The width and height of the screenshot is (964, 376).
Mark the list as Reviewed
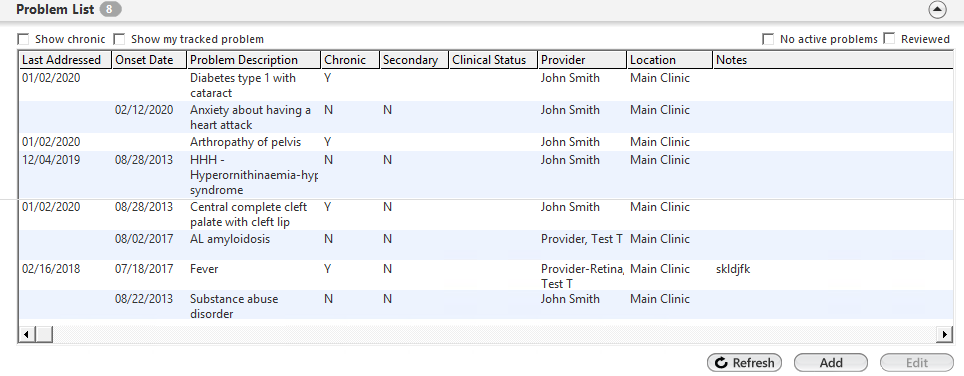[889, 39]
